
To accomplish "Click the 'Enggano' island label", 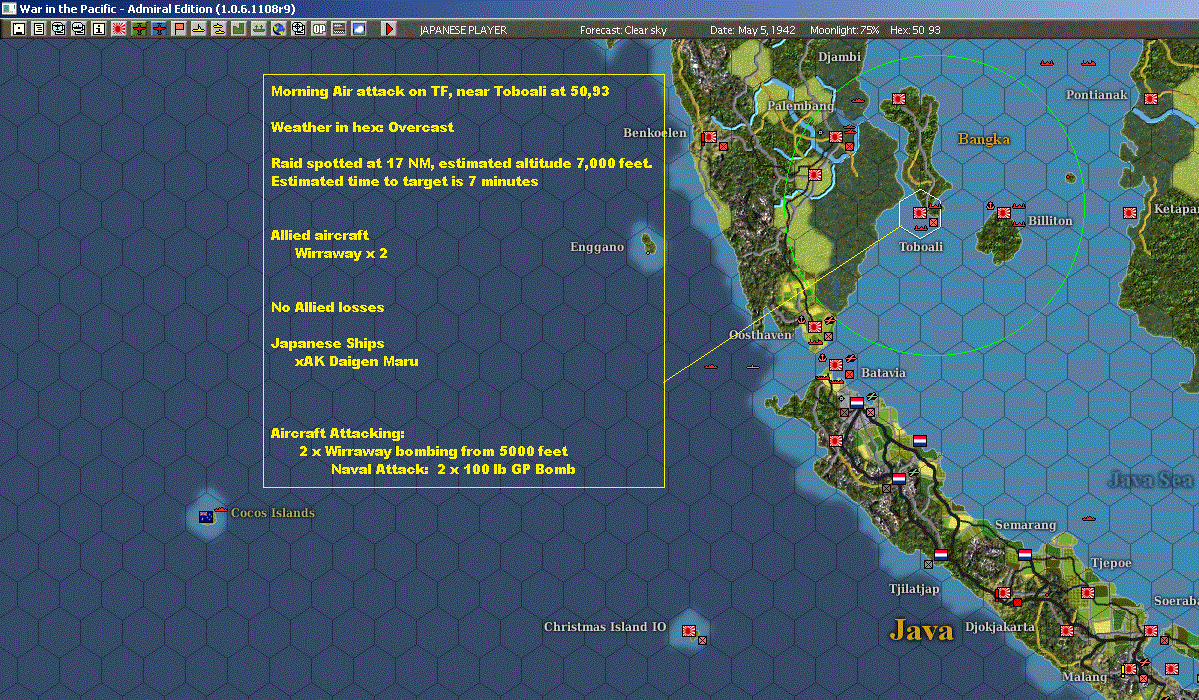I will (597, 246).
